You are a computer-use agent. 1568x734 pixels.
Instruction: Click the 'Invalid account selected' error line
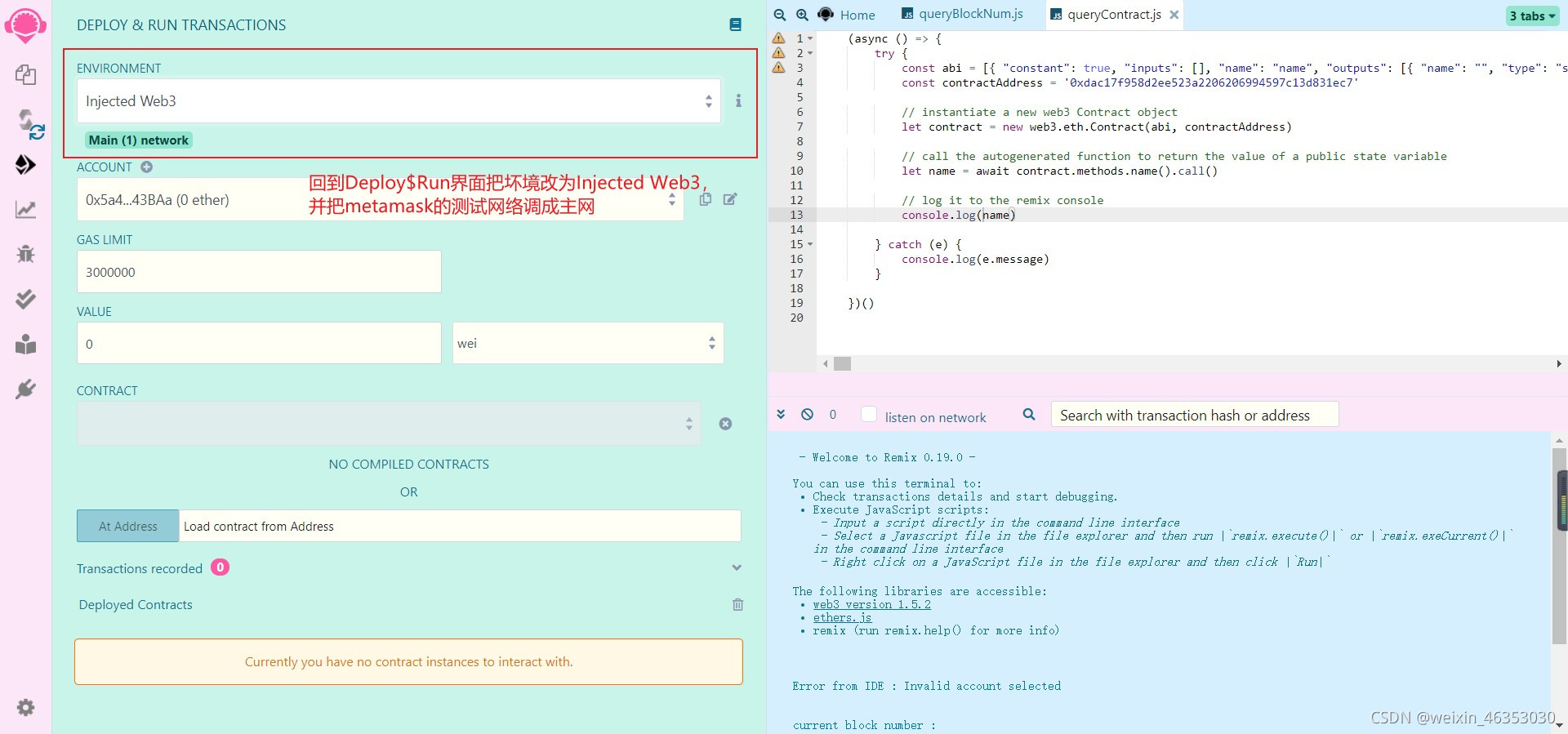[926, 686]
